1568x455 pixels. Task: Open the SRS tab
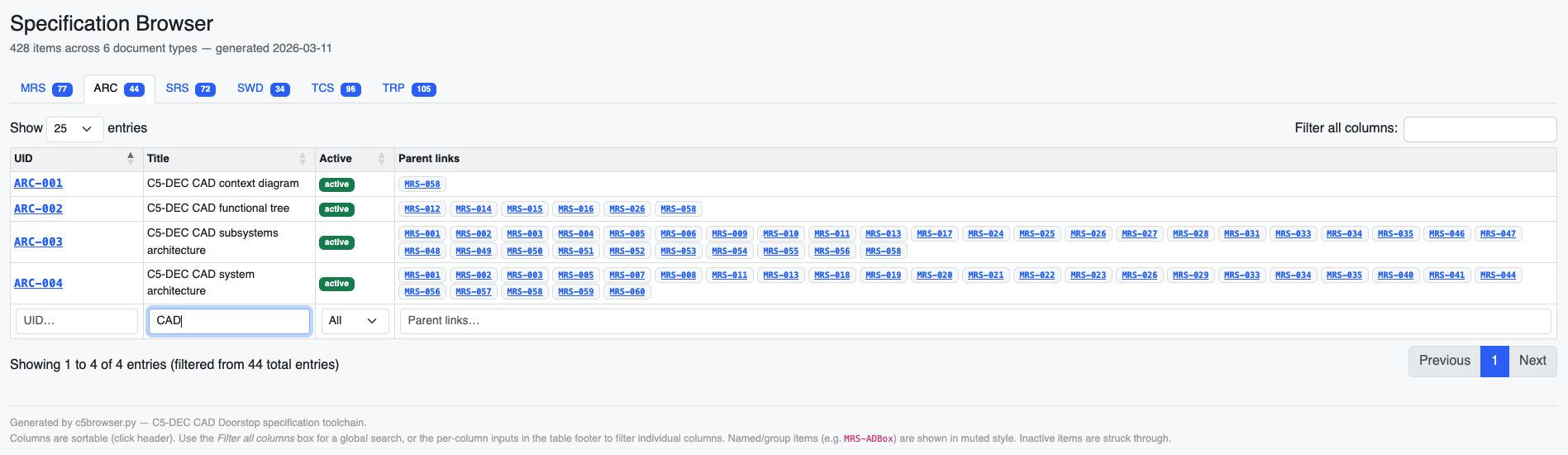click(190, 89)
